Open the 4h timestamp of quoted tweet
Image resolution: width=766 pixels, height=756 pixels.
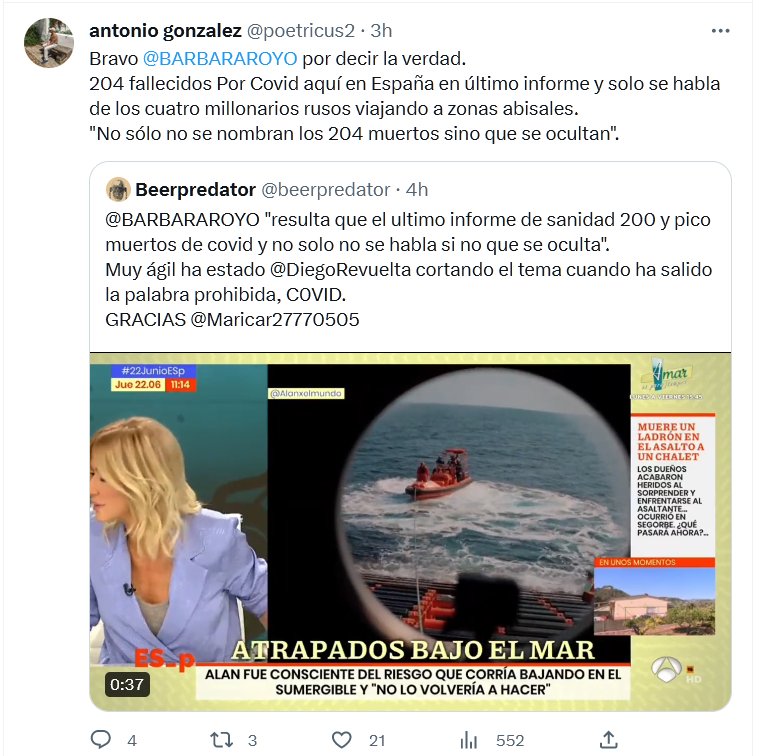(417, 189)
